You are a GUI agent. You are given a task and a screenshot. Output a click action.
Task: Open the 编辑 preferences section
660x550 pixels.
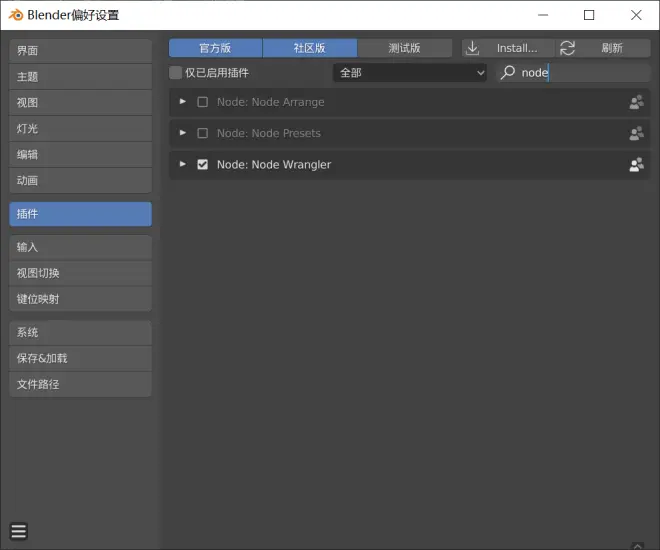pos(80,155)
